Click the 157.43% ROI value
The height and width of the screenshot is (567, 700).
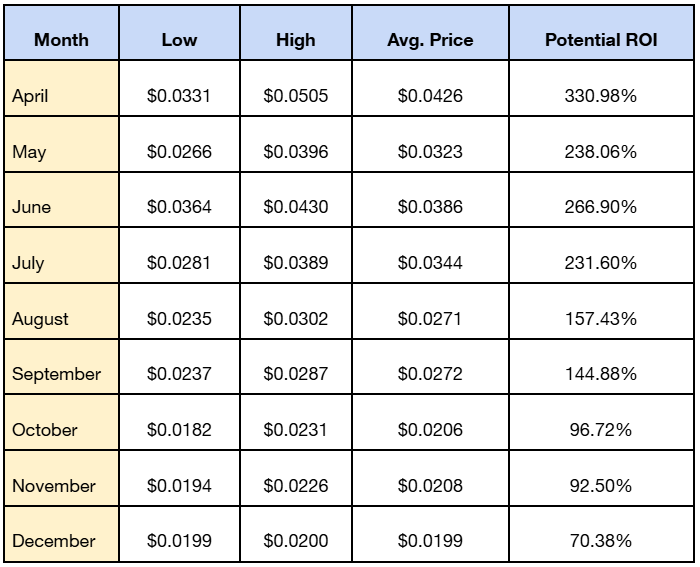600,319
